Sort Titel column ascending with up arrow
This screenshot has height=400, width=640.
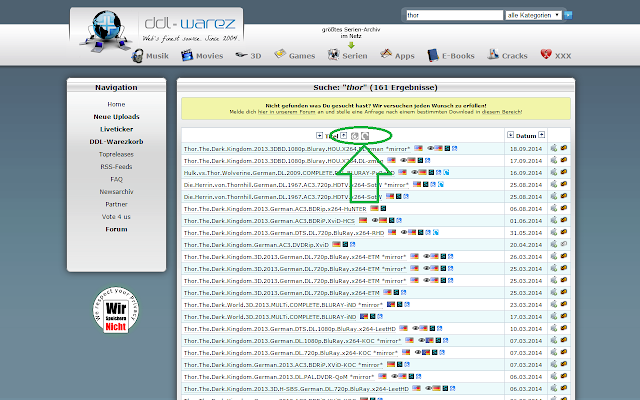click(x=344, y=136)
